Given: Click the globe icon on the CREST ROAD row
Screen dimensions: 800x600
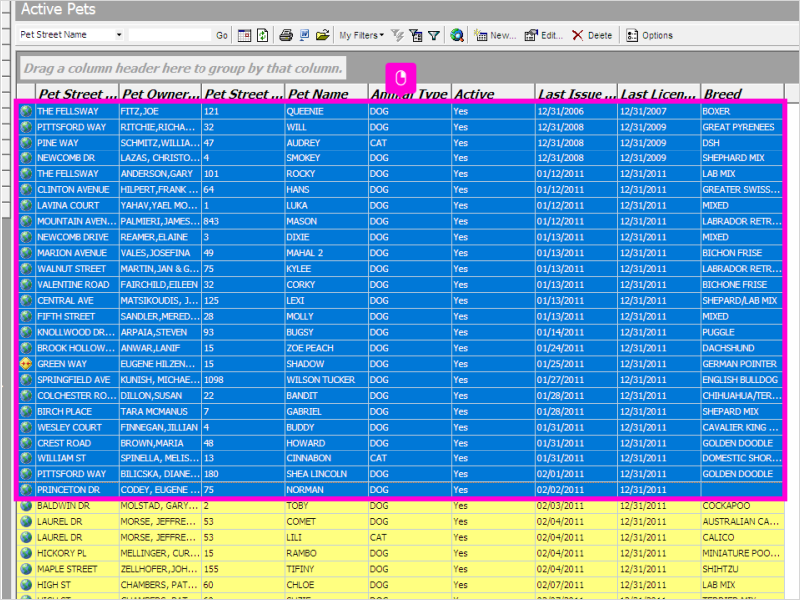Looking at the screenshot, I should 26,443.
